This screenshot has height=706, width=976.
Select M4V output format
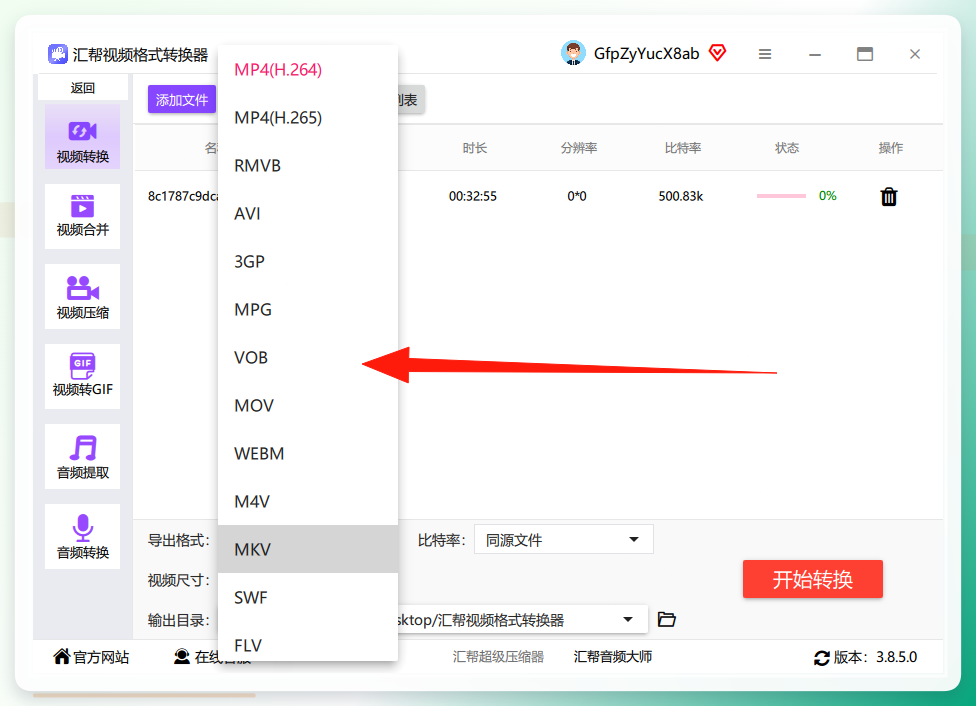308,501
